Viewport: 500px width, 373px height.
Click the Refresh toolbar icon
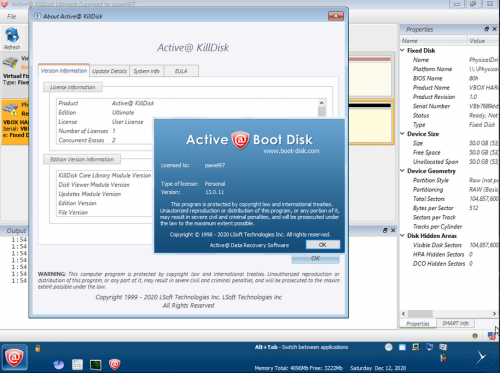[x=12, y=39]
